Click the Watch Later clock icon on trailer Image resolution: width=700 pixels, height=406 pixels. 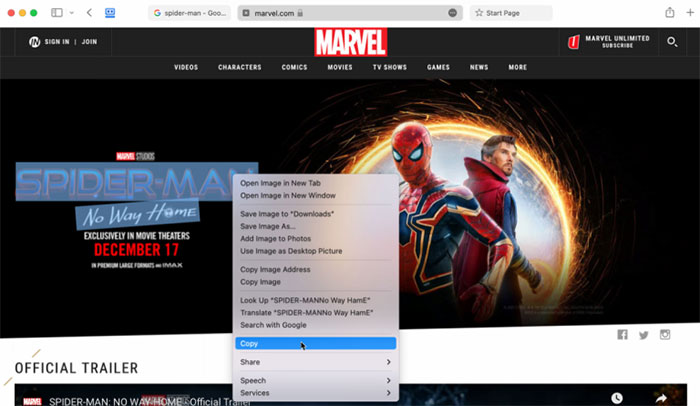617,398
